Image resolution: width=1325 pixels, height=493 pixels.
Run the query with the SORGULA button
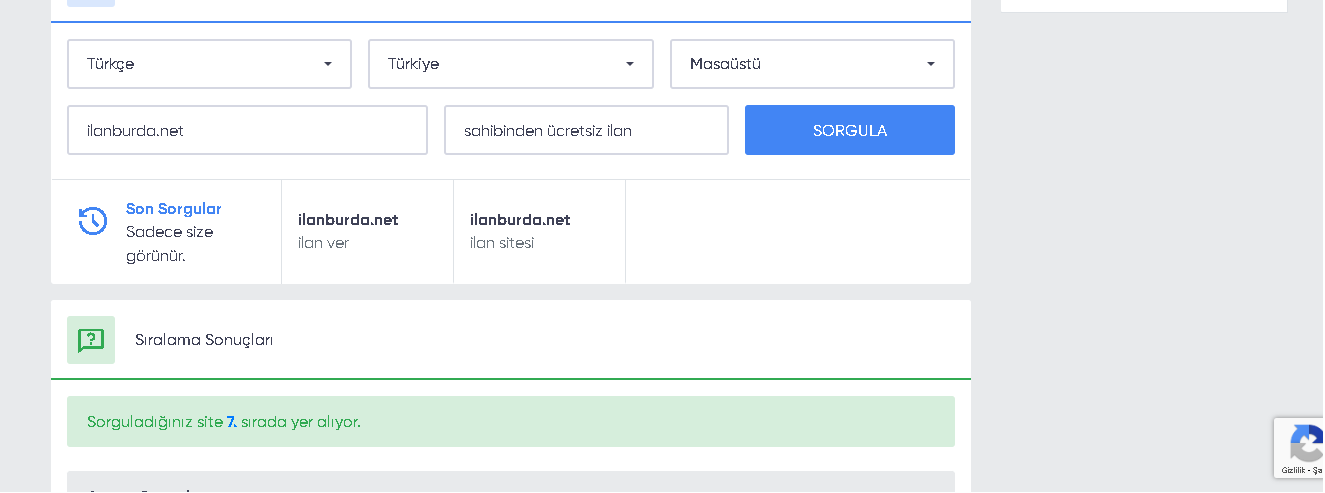(x=850, y=130)
